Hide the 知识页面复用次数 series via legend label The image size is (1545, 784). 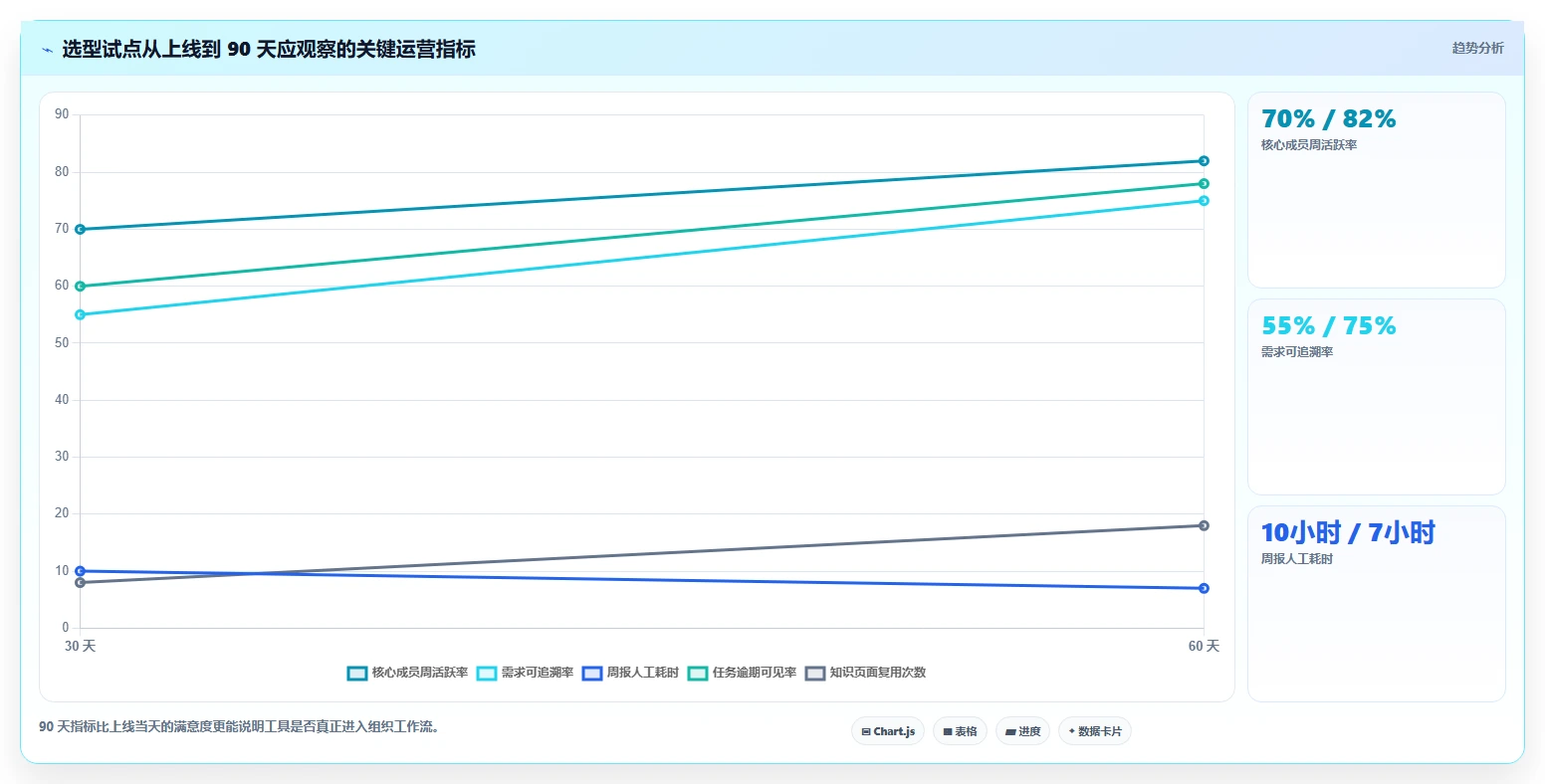(878, 674)
